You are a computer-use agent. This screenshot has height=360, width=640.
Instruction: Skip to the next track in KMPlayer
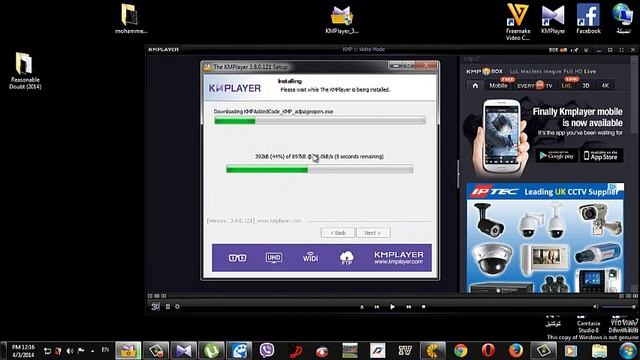click(408, 307)
